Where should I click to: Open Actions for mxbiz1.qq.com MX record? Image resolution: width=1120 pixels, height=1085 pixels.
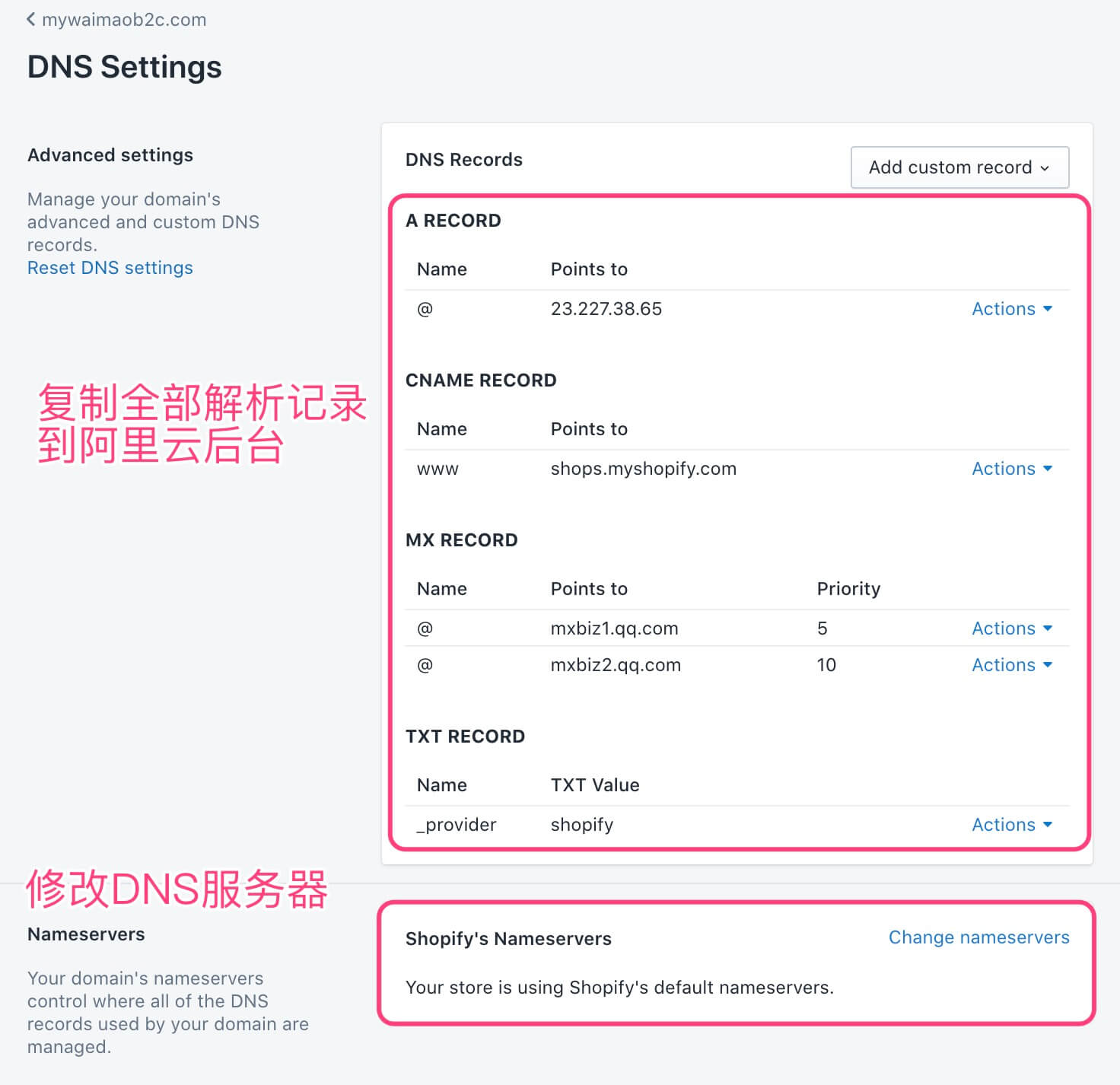pos(1012,628)
